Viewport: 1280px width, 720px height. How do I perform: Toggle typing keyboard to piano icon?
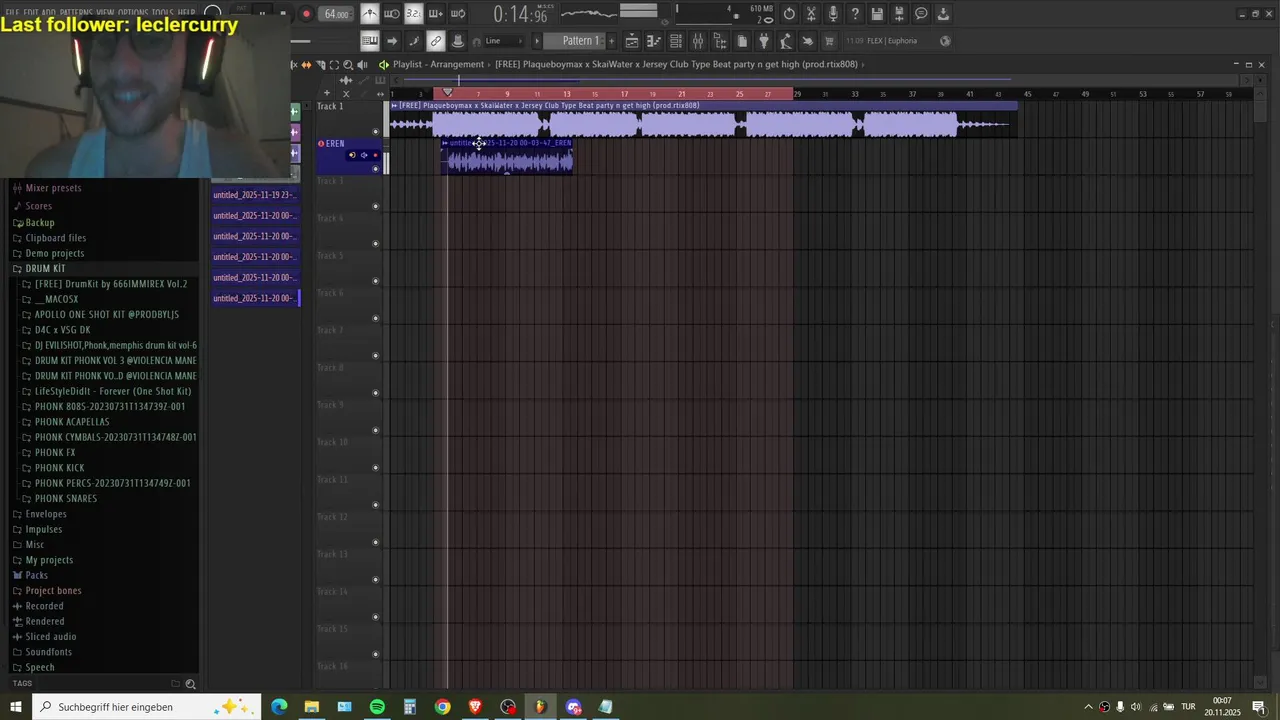[370, 41]
